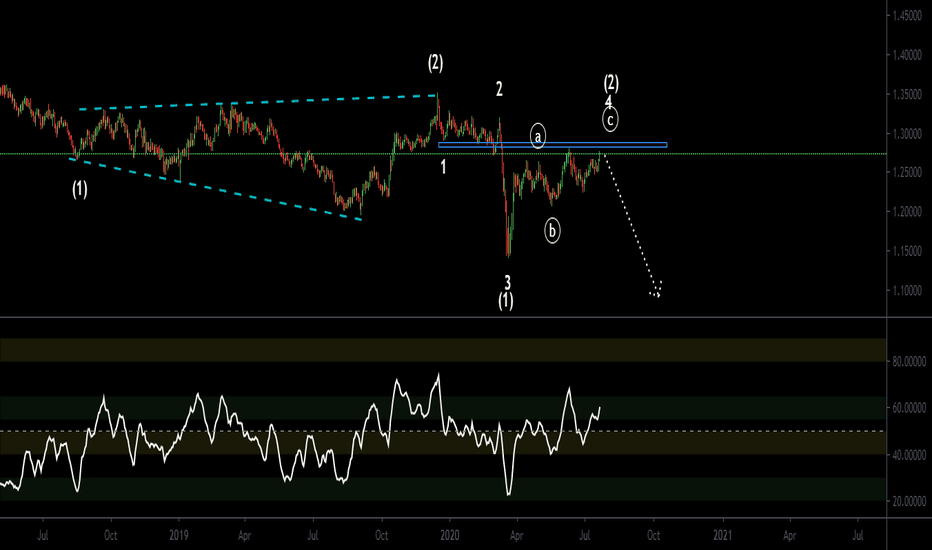Click the 1.10000 price axis label
This screenshot has width=932, height=550.
[909, 291]
